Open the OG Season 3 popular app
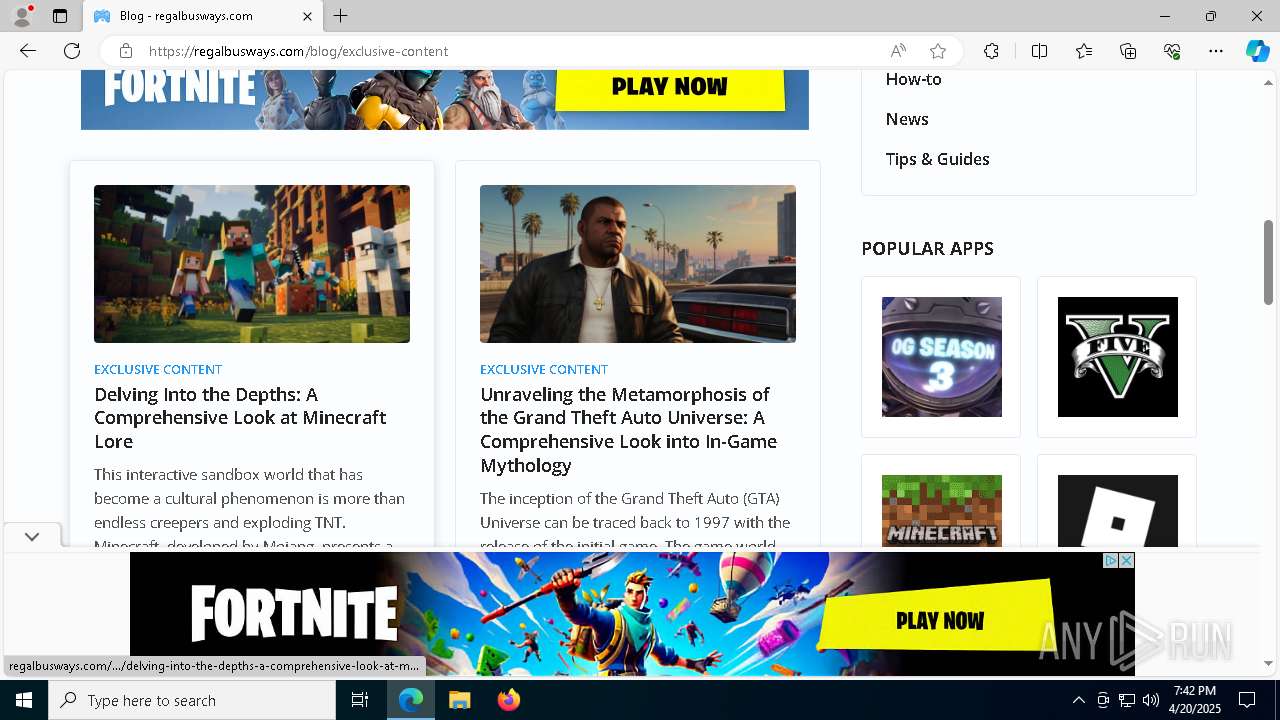This screenshot has width=1280, height=720. coord(942,357)
